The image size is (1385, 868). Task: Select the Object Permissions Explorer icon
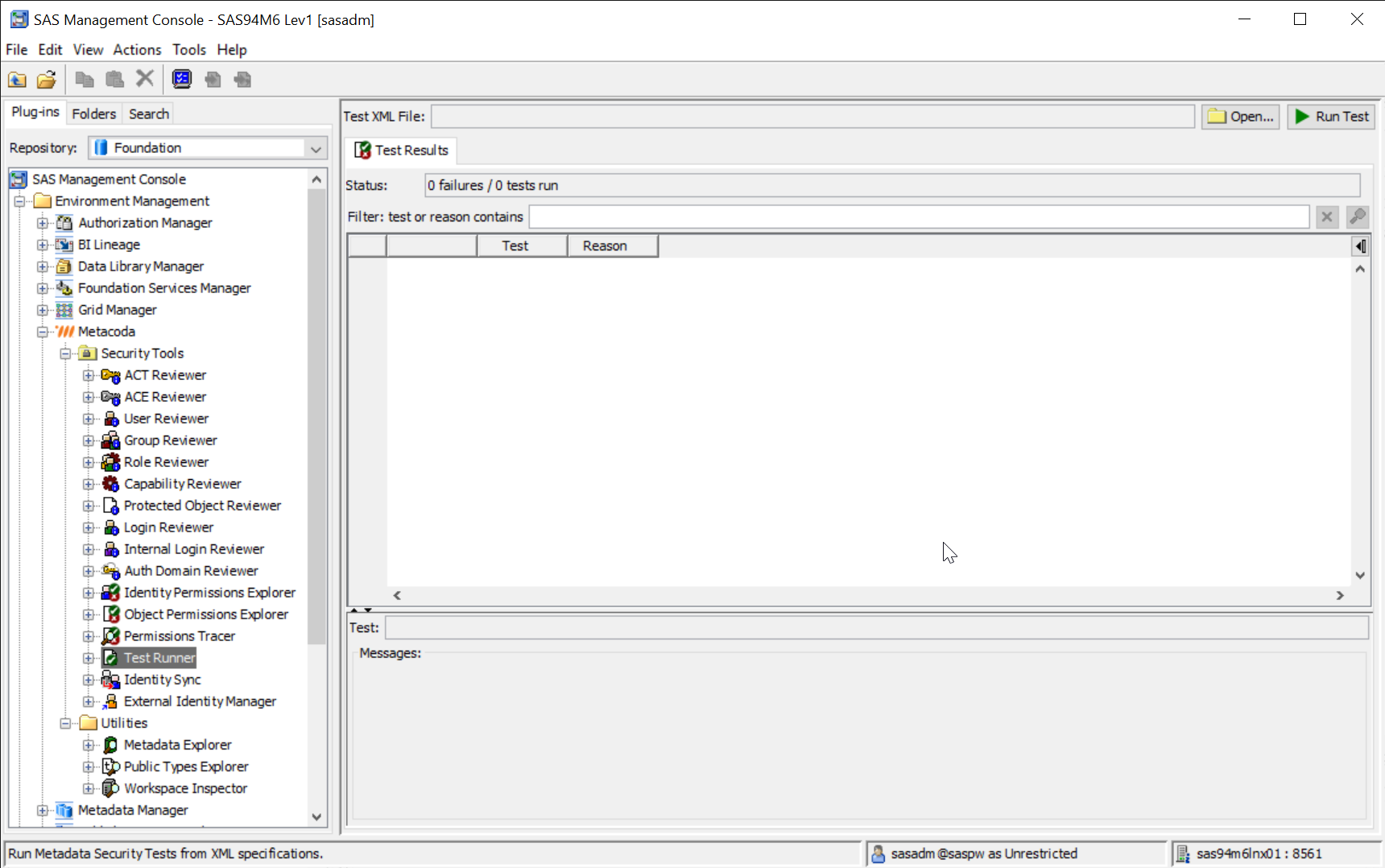[111, 614]
